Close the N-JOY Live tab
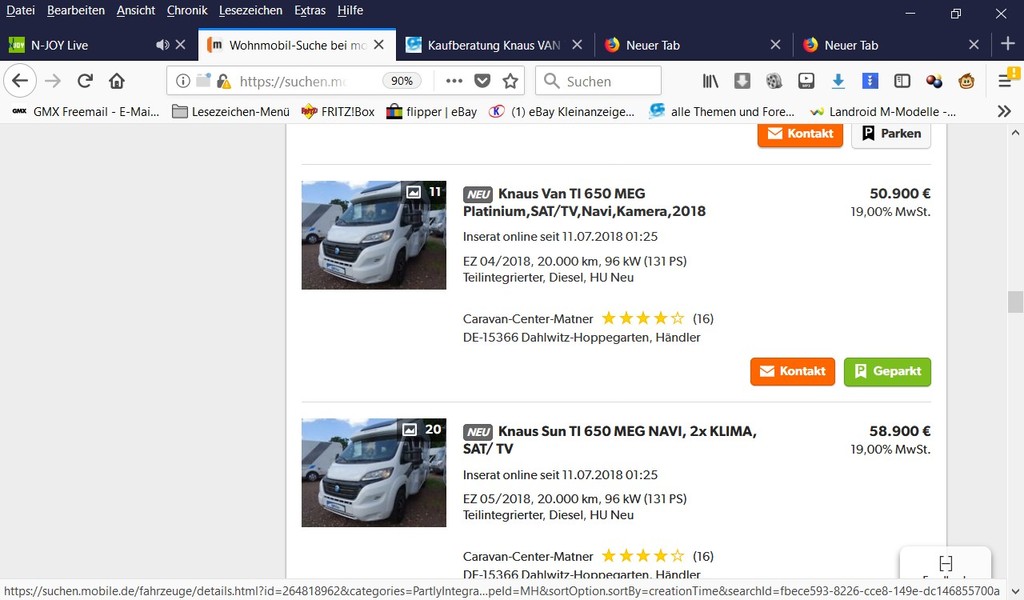 181,44
